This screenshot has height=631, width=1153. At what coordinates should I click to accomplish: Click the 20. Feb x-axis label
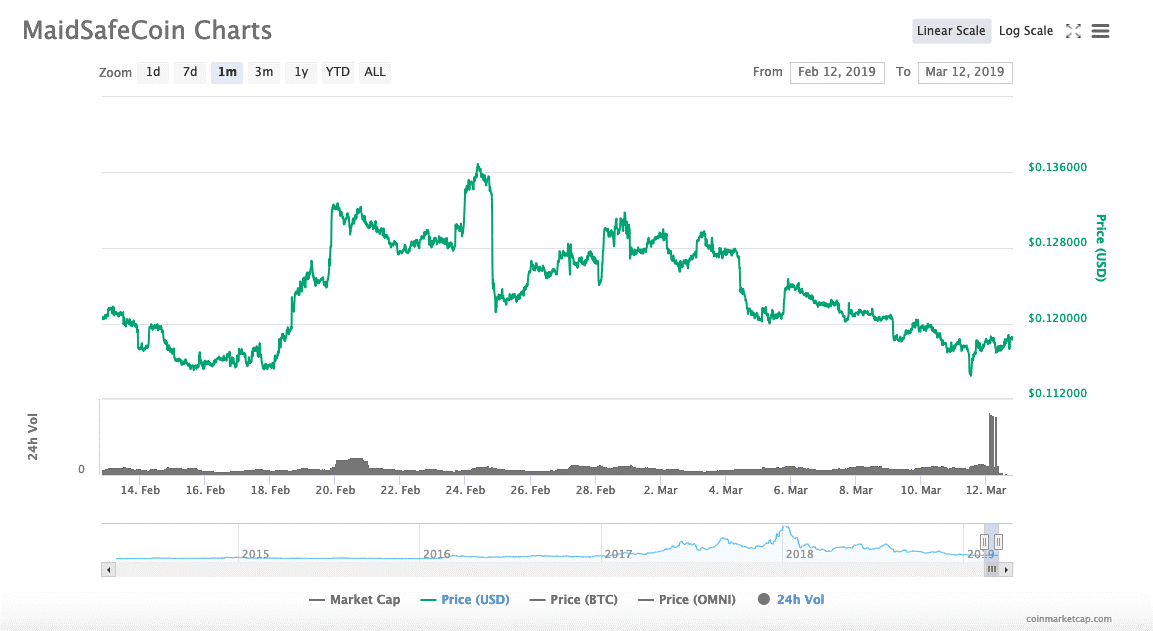pos(335,491)
